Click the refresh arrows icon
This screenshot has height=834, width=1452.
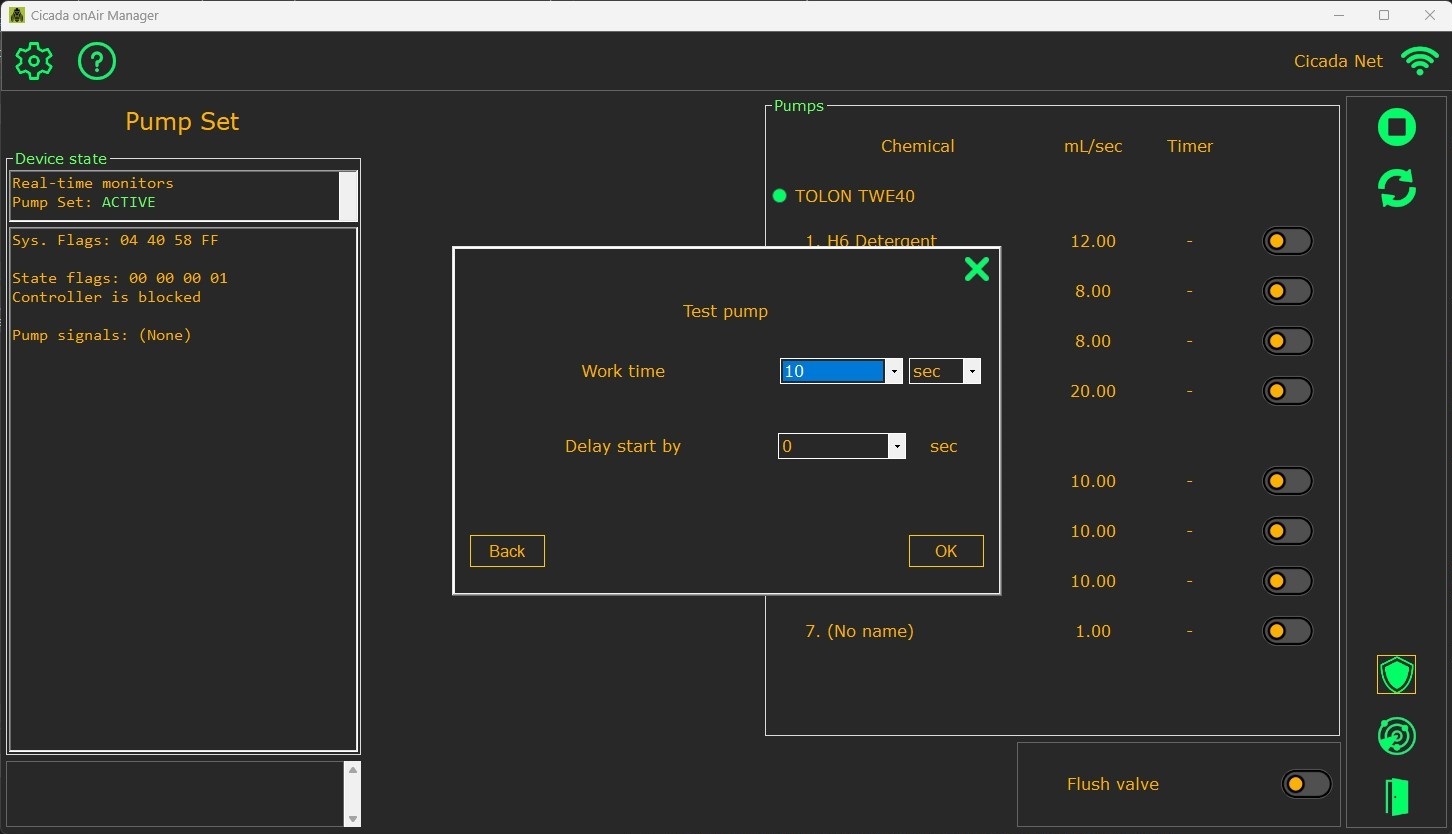coord(1396,188)
